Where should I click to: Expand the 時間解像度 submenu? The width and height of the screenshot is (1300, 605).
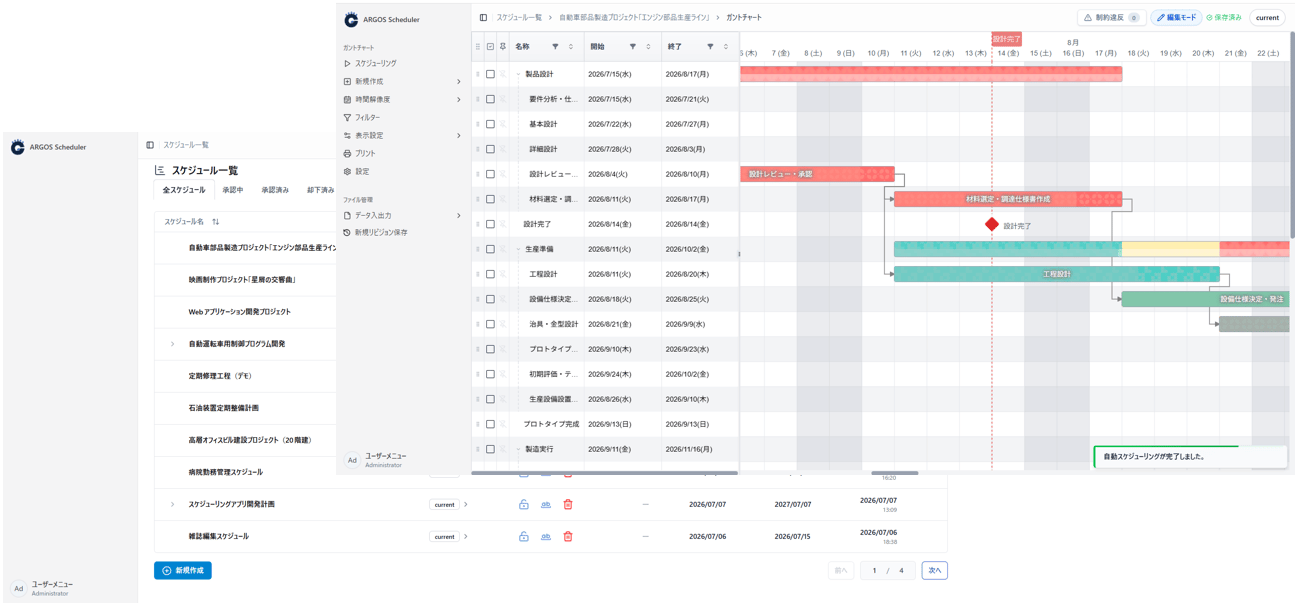coord(459,100)
